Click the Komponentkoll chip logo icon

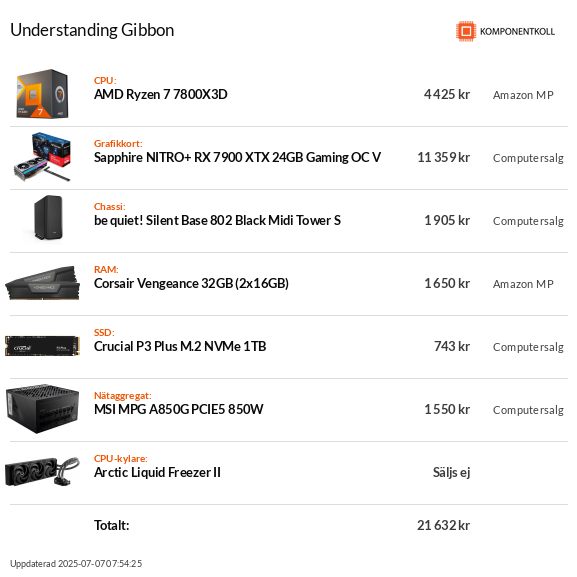(466, 31)
